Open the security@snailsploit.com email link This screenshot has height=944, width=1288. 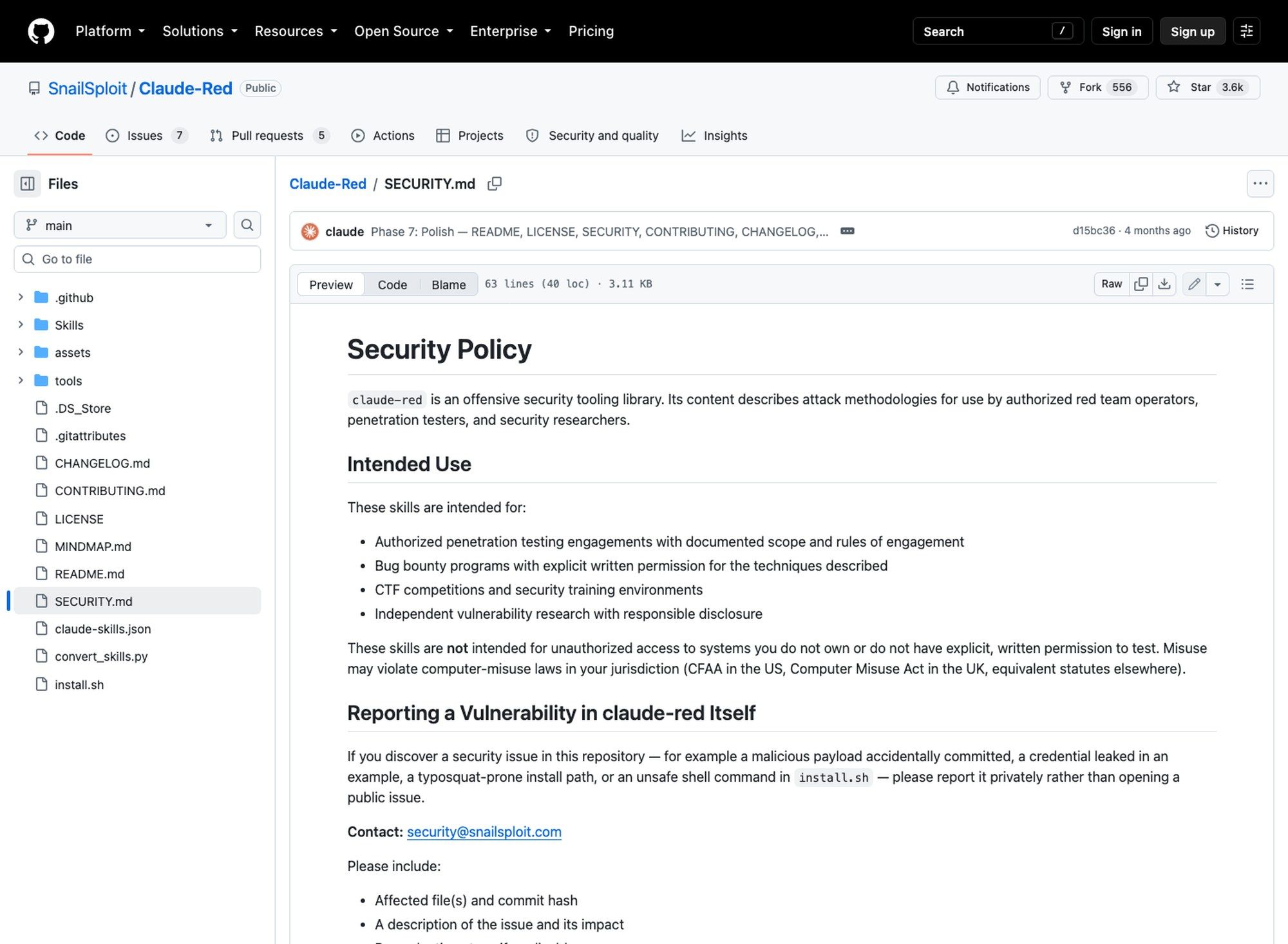(x=484, y=832)
